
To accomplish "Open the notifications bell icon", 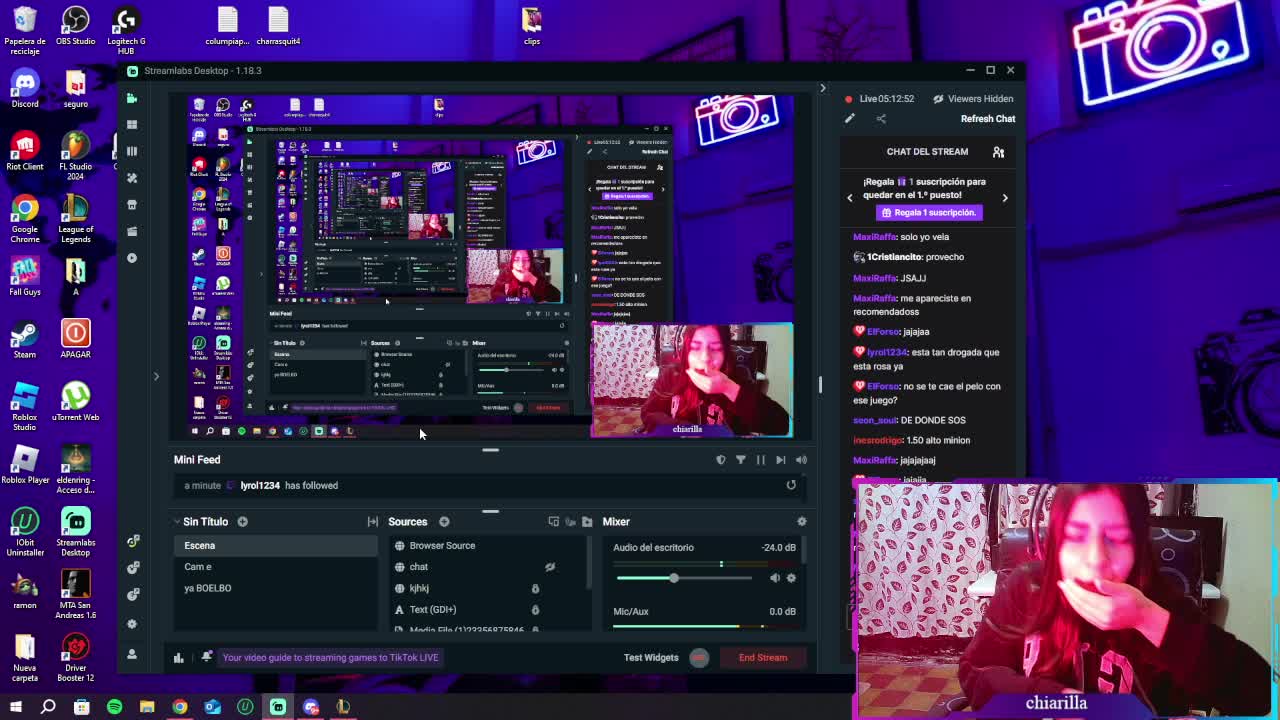I will point(206,657).
